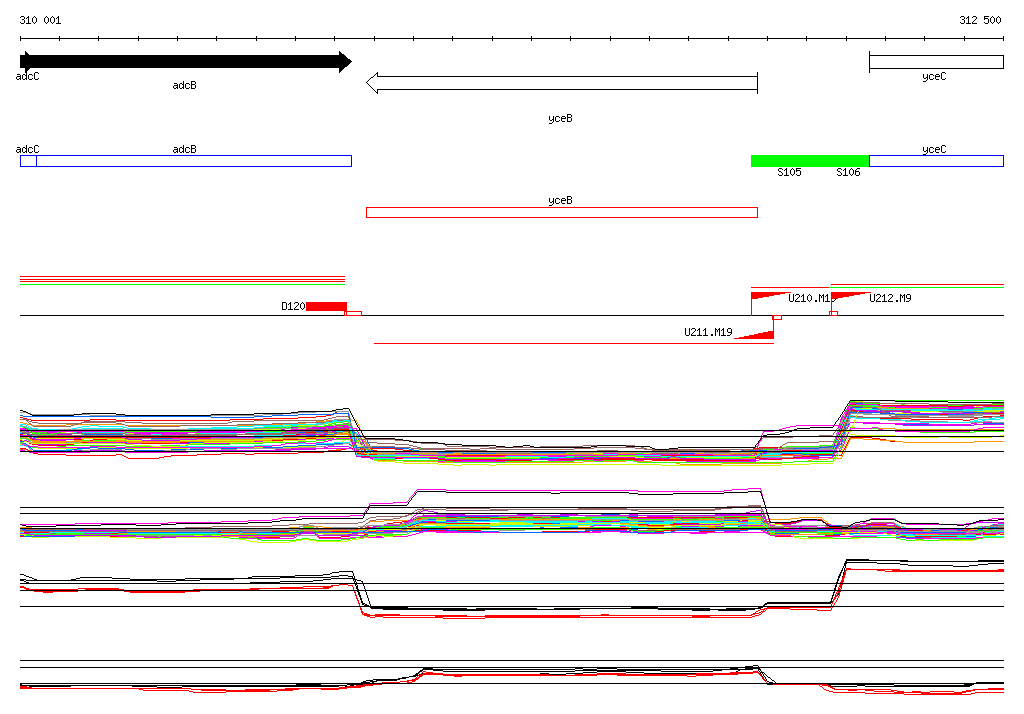Click the small red open box after D120
The image size is (1024, 714).
point(353,314)
